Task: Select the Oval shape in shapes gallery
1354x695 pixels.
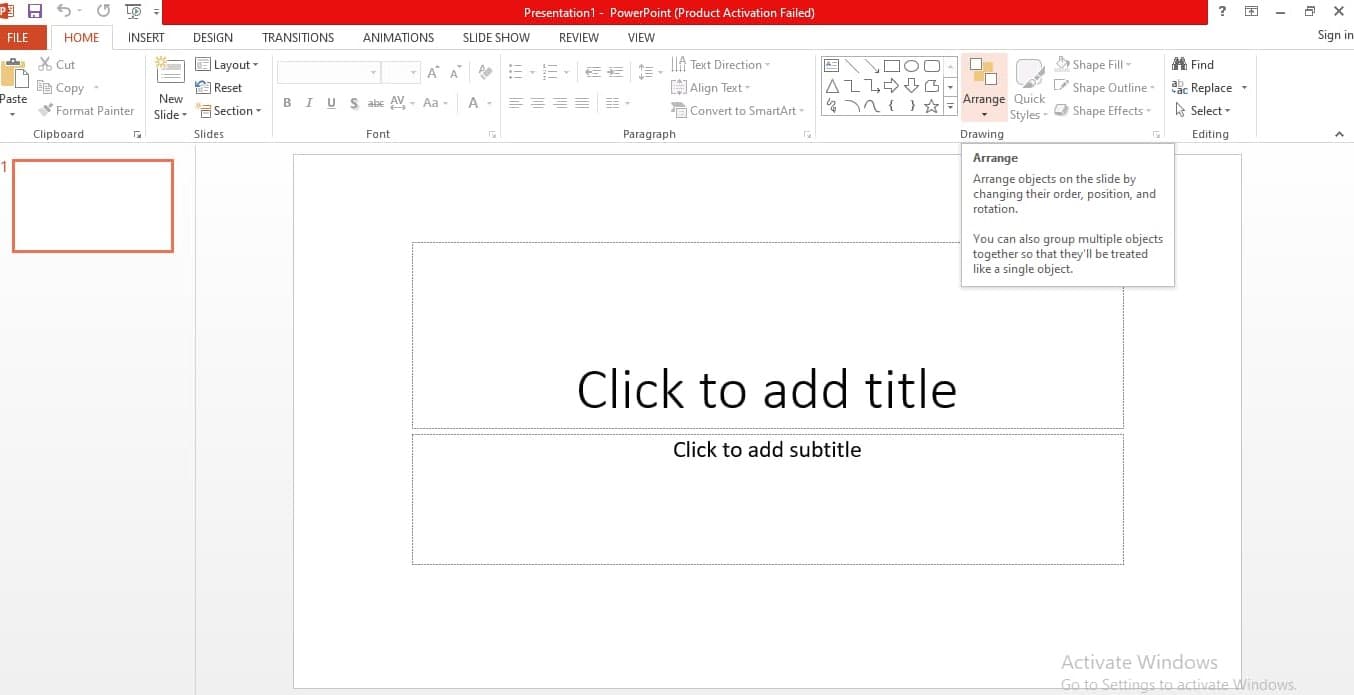Action: pyautogui.click(x=911, y=66)
